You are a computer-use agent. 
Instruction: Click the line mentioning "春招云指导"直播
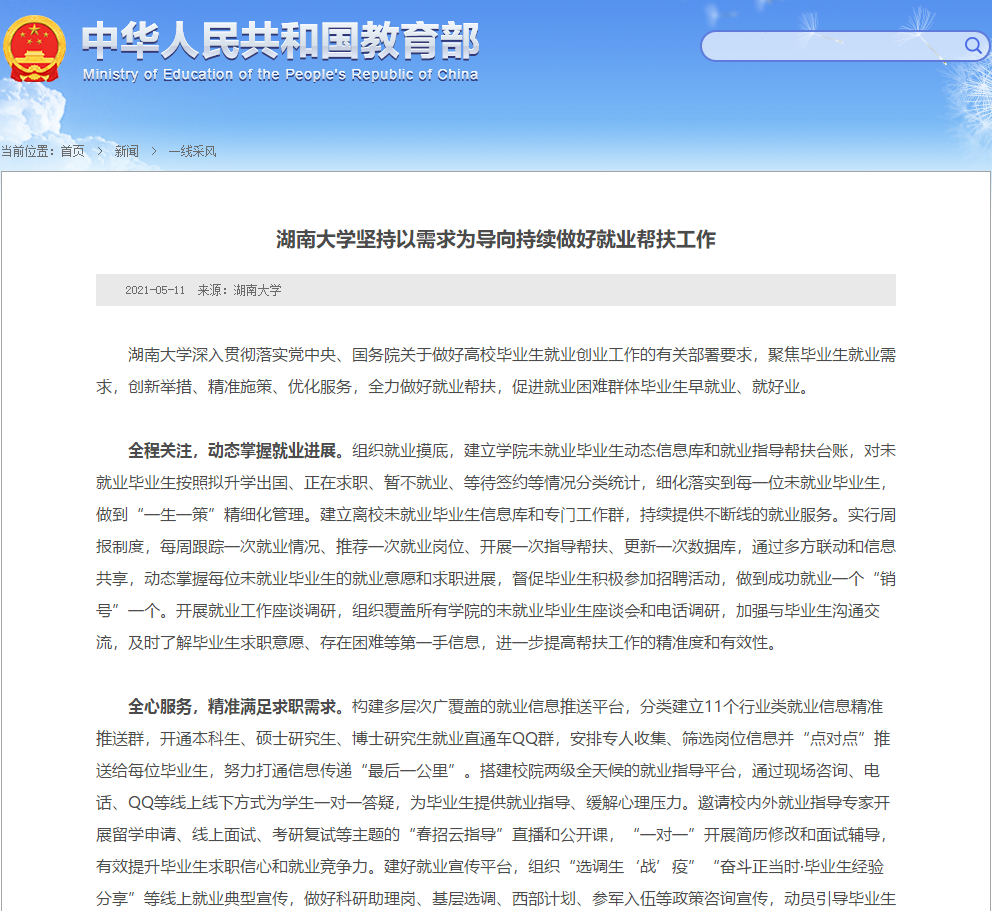coord(493,835)
